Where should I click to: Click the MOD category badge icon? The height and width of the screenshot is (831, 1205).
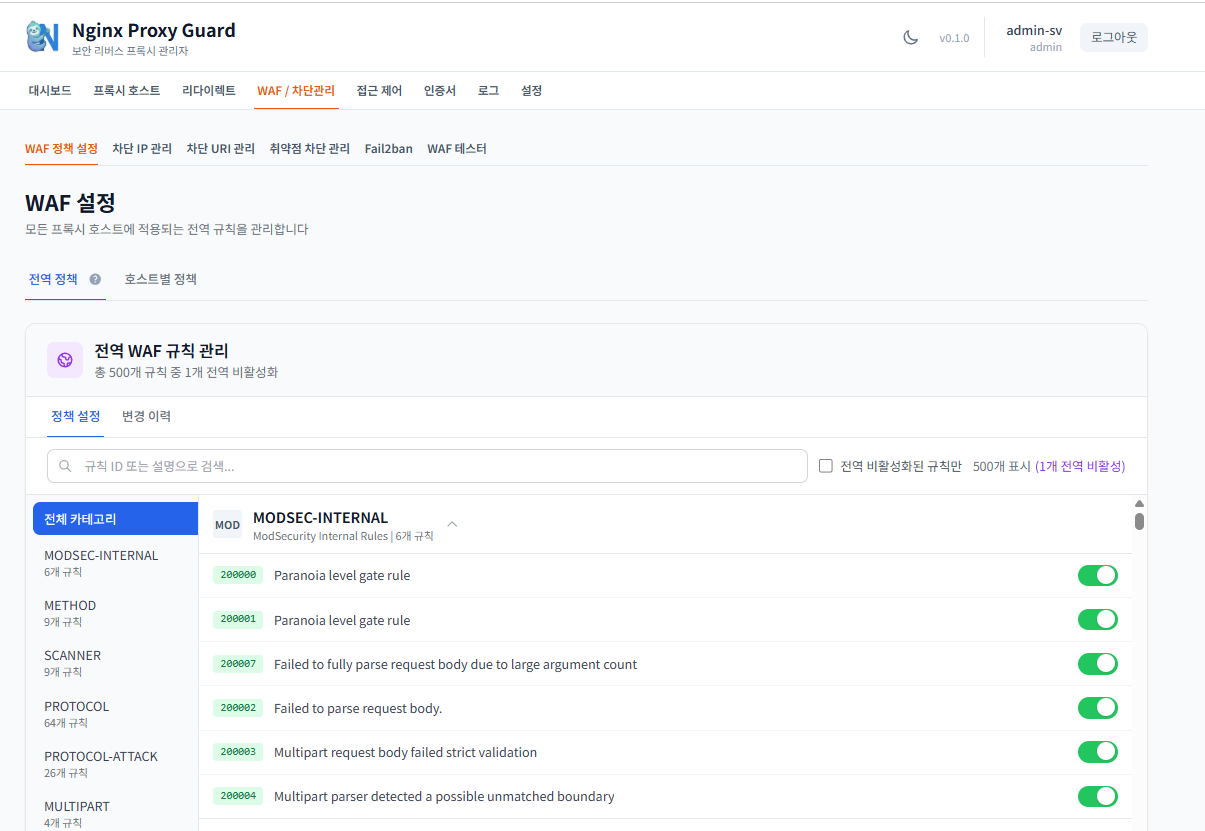[x=227, y=524]
